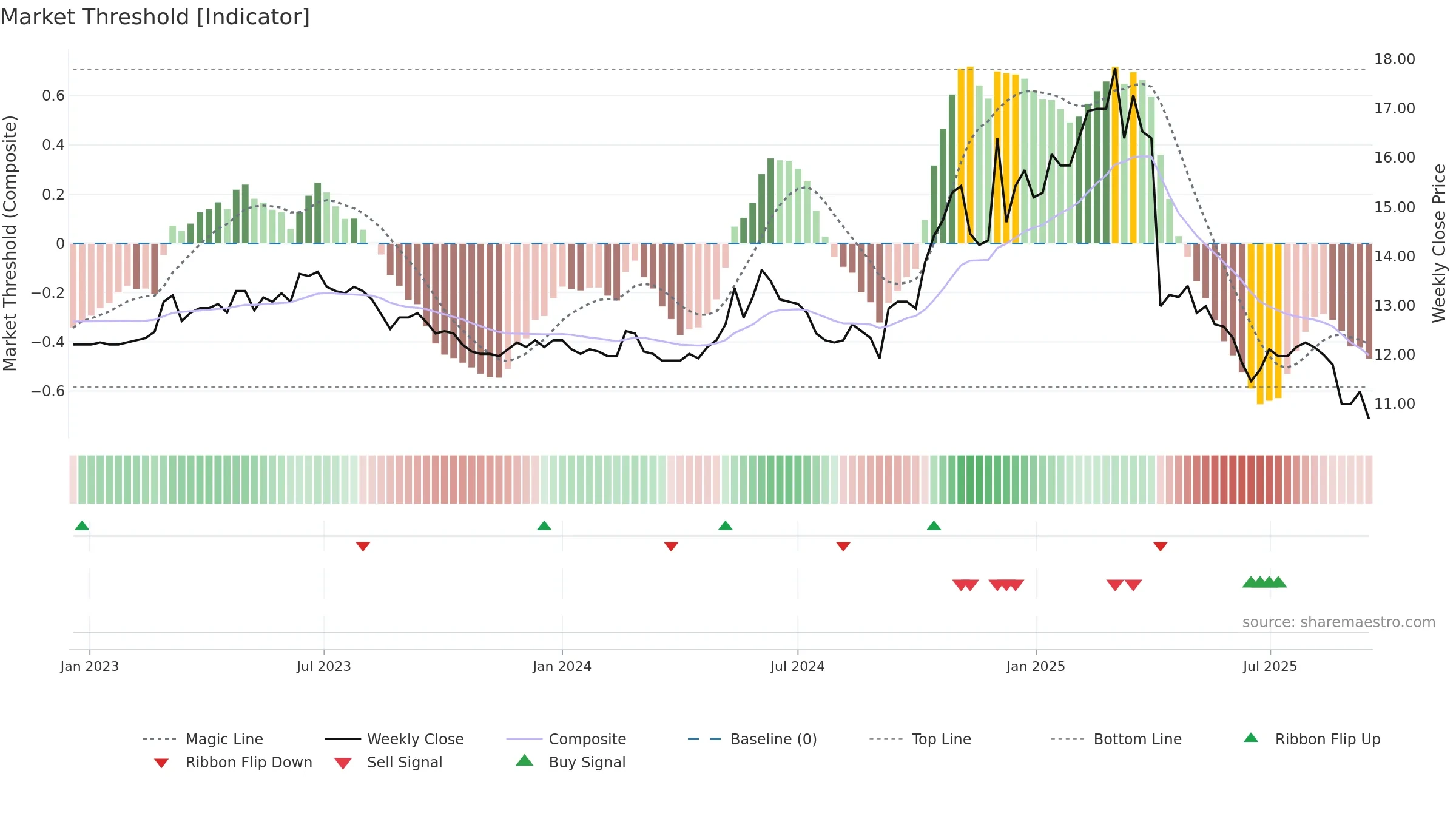Click the Top Line legend entry
1456x819 pixels.
click(x=920, y=739)
